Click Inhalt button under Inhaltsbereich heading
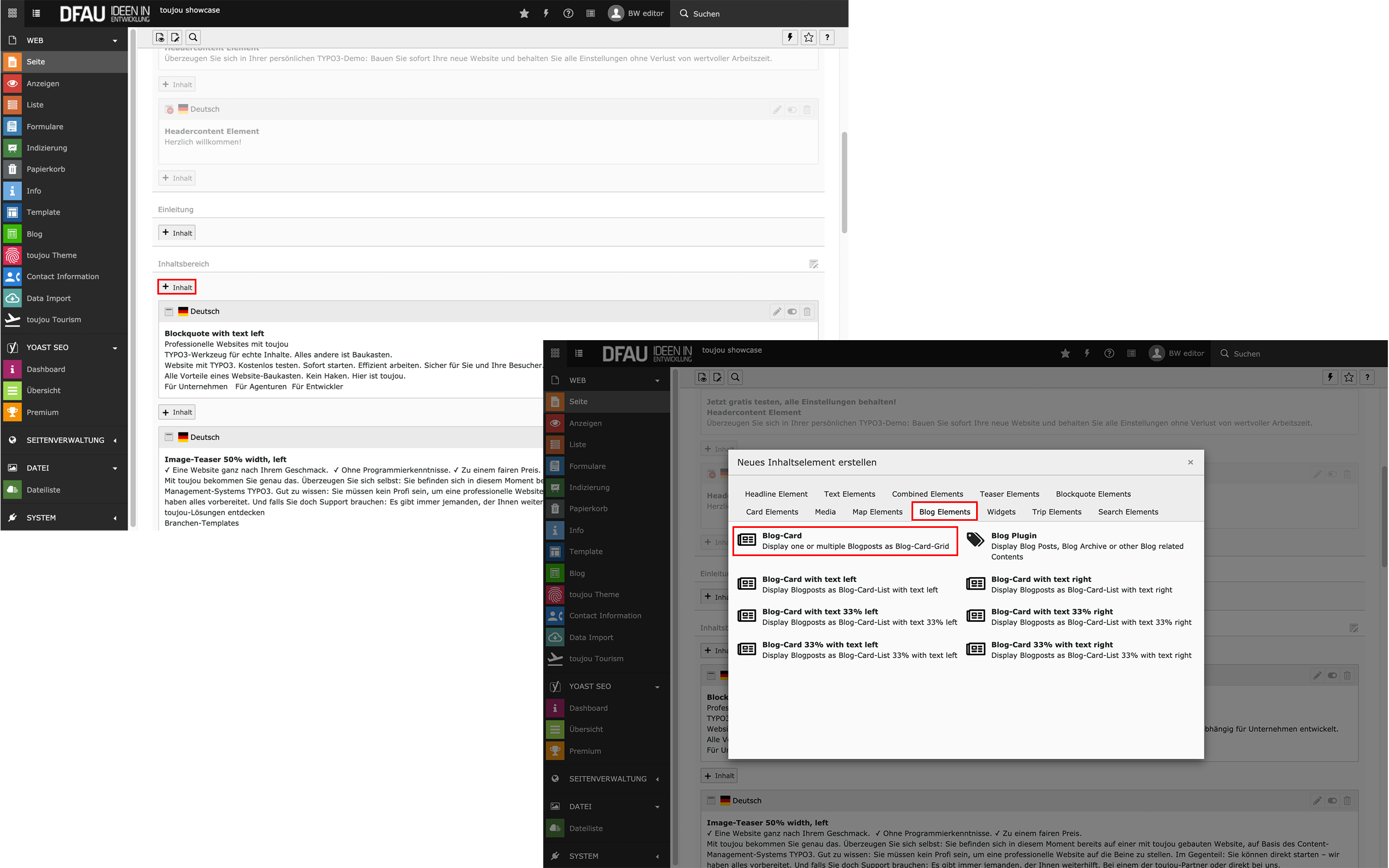Viewport: 1389px width, 868px height. click(x=177, y=287)
